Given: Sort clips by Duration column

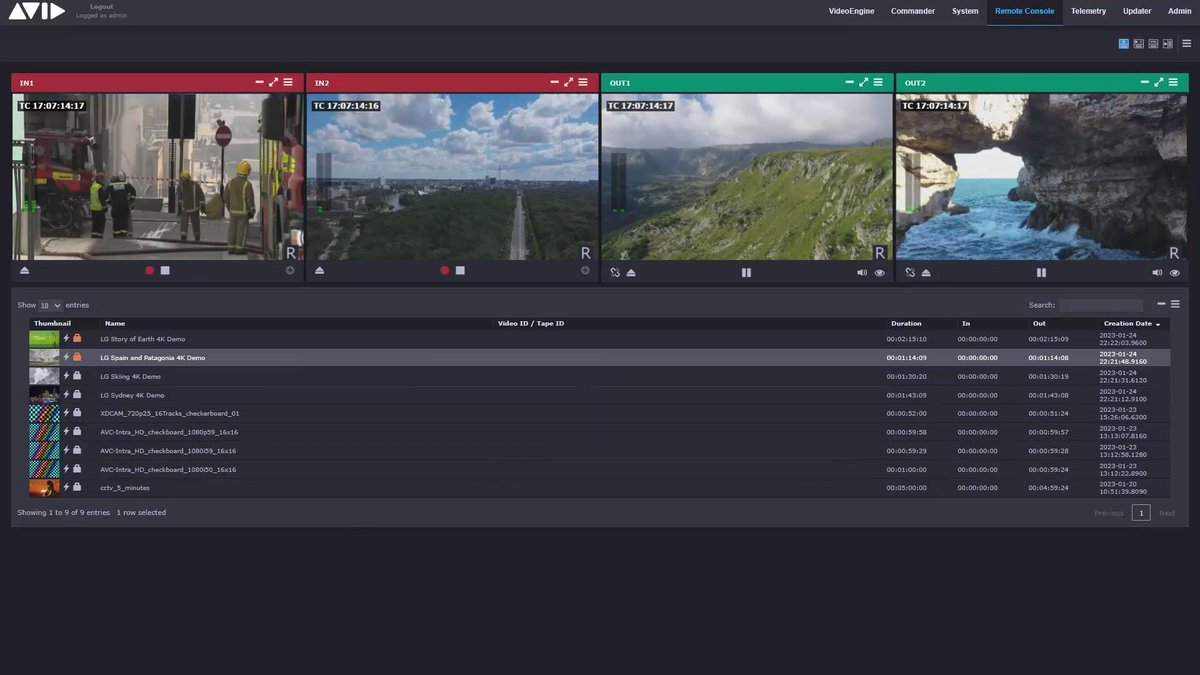Looking at the screenshot, I should point(906,324).
